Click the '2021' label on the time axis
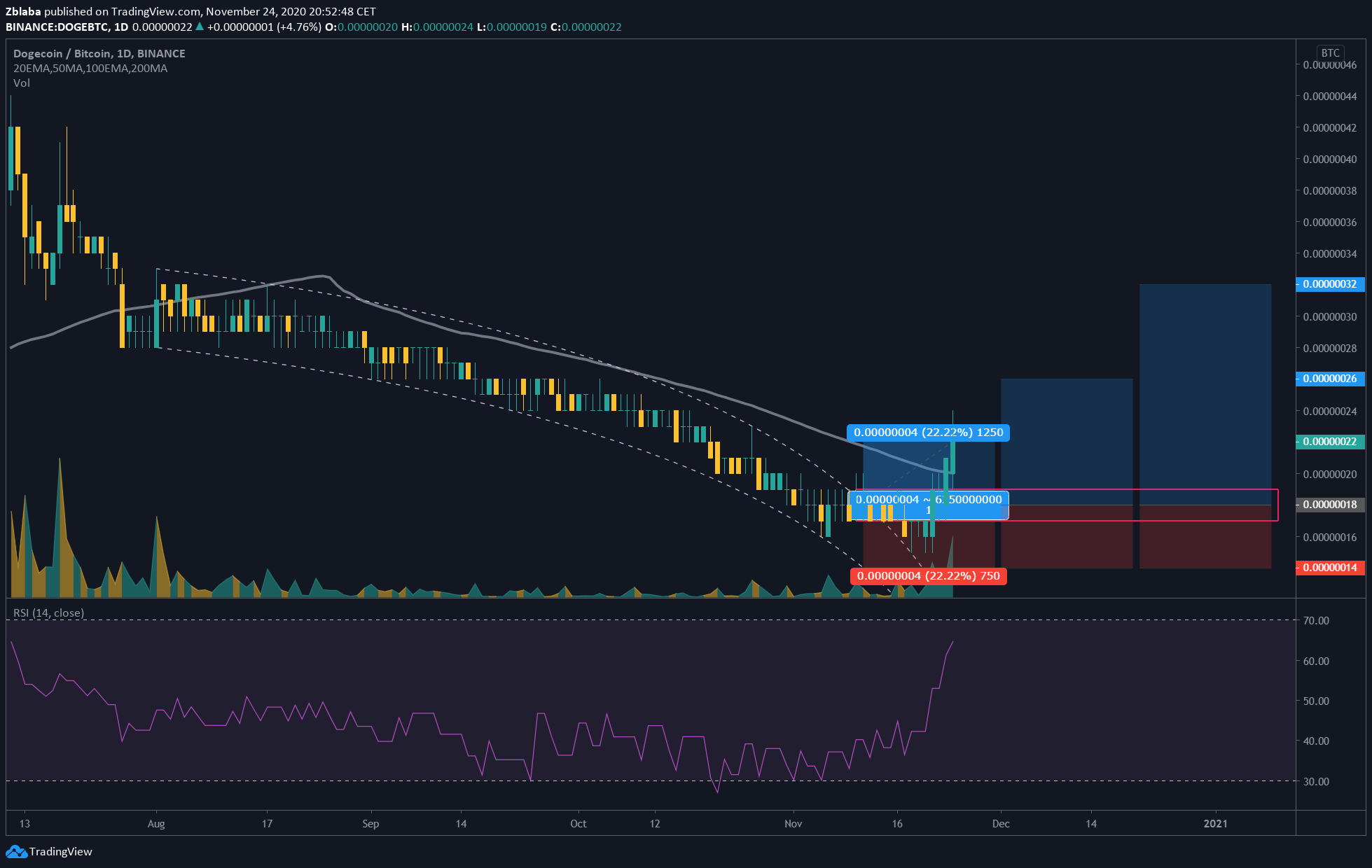This screenshot has height=868, width=1372. (1215, 823)
